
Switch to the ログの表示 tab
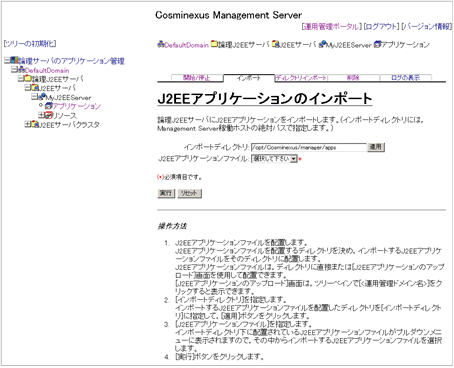coord(405,78)
